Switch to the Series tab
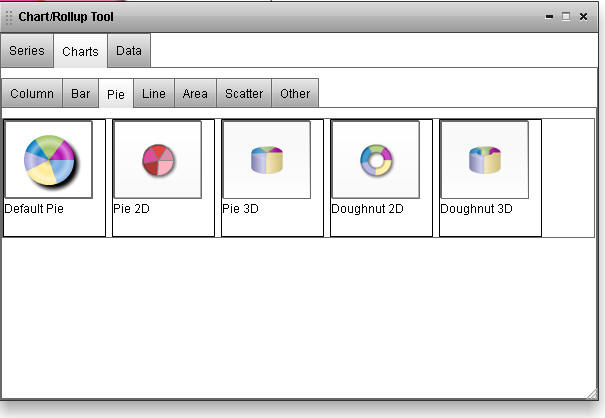The width and height of the screenshot is (605, 418). tap(27, 51)
